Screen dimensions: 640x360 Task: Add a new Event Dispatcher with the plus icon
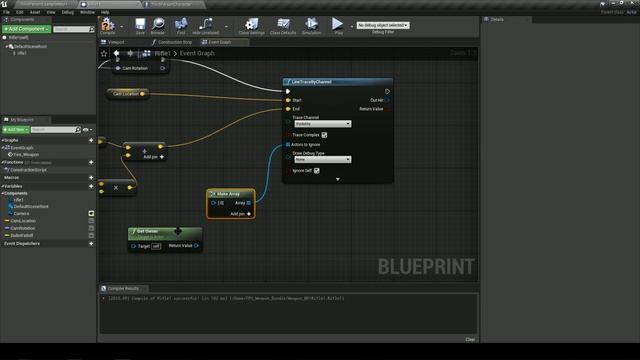pos(91,243)
